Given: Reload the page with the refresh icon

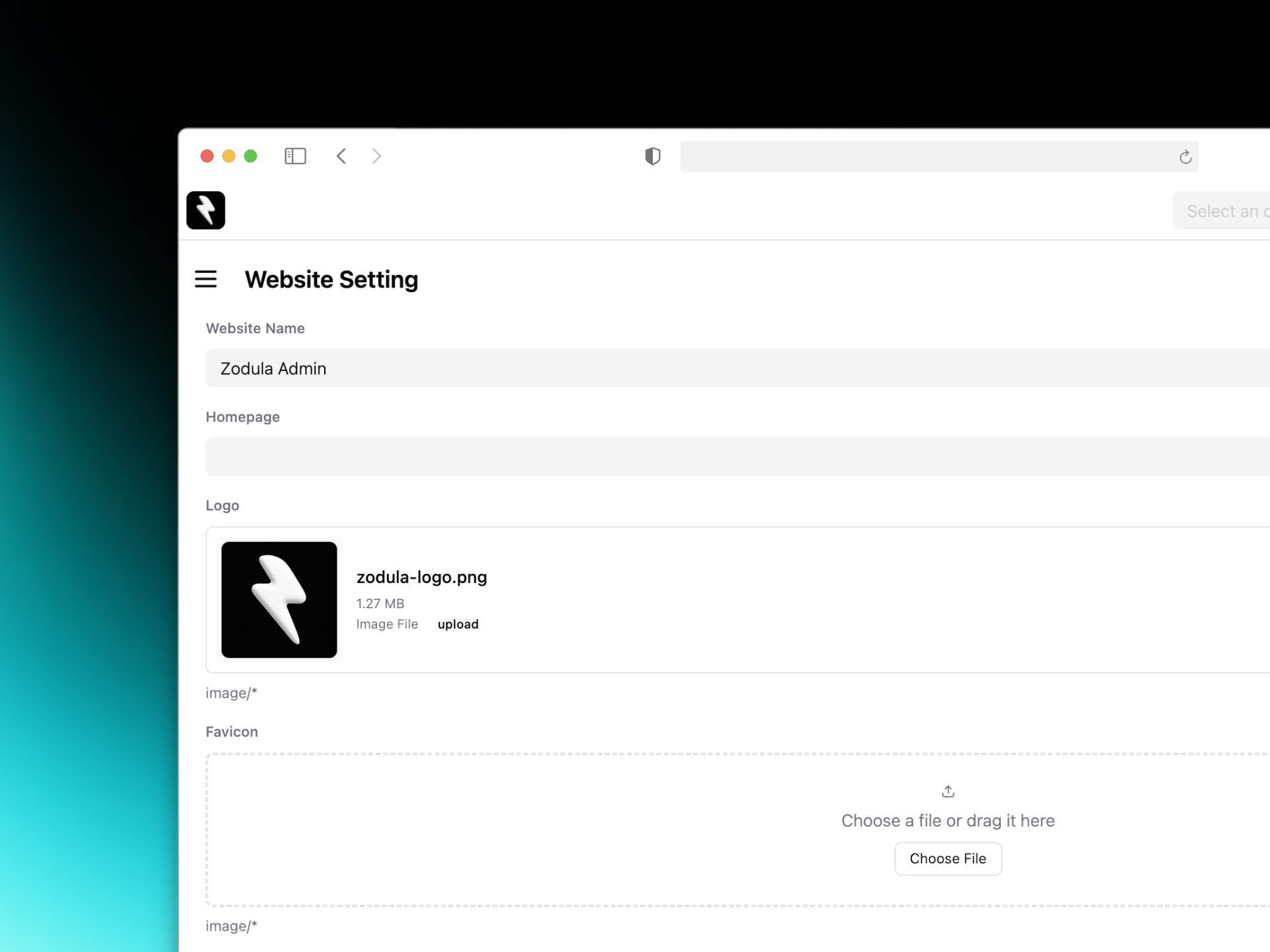Looking at the screenshot, I should pyautogui.click(x=1185, y=157).
